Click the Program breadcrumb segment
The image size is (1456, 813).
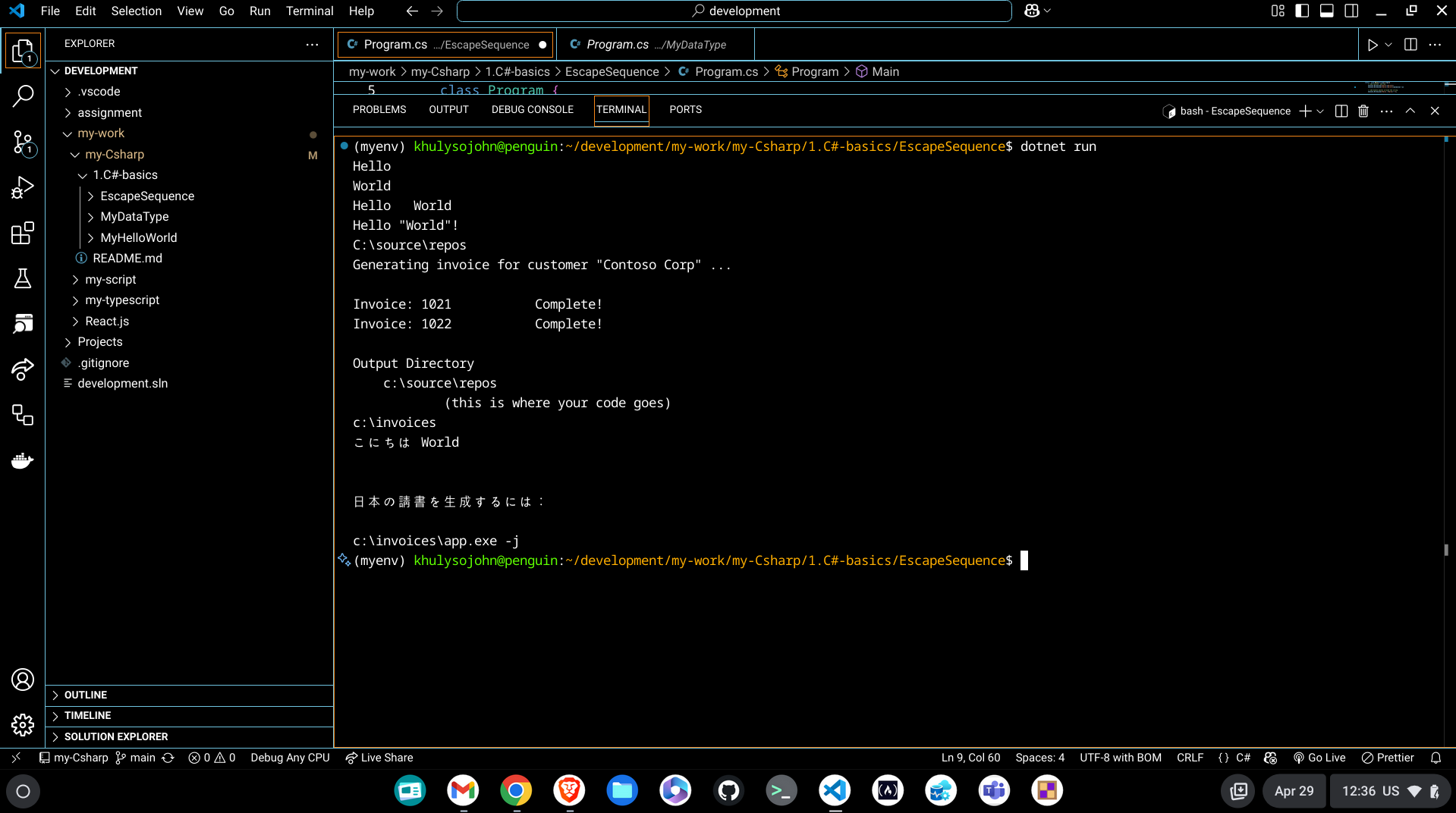point(807,71)
